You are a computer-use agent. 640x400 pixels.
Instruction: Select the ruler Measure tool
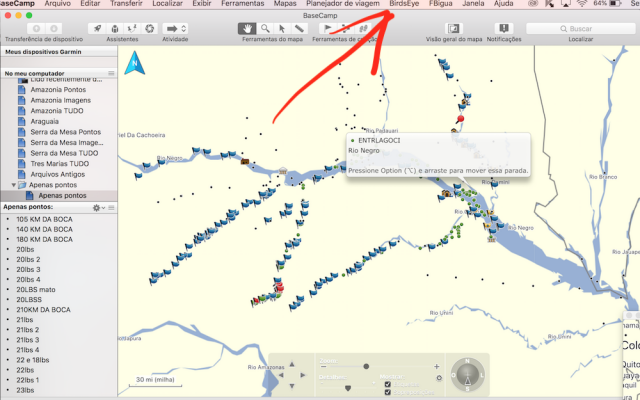(x=299, y=29)
